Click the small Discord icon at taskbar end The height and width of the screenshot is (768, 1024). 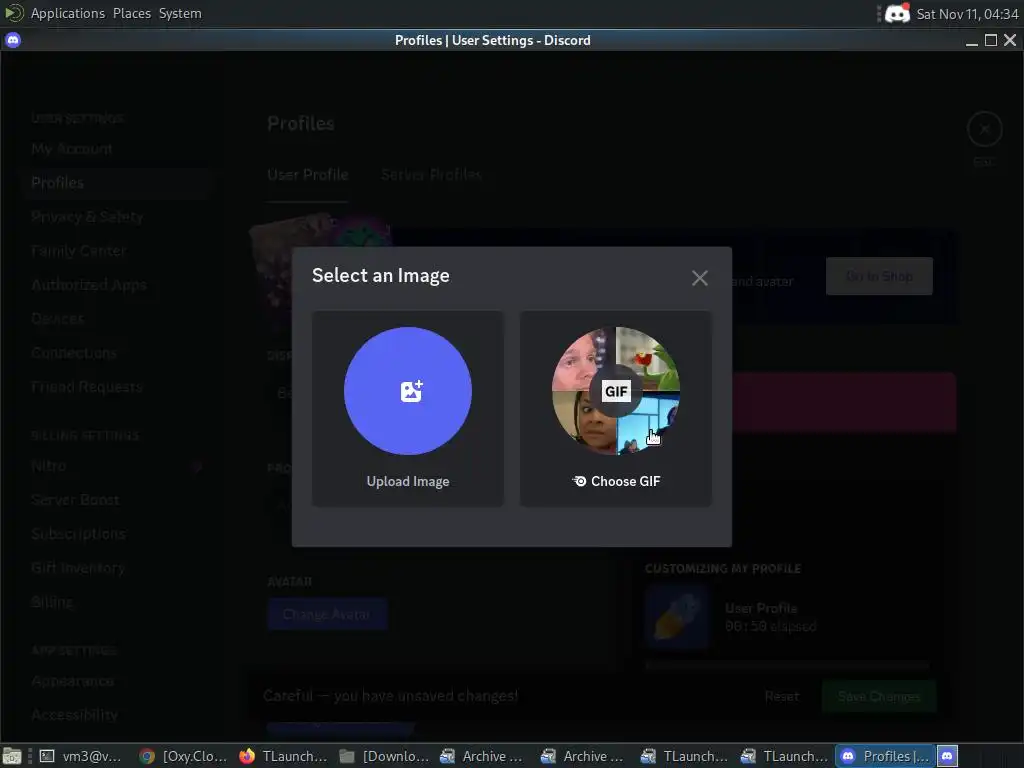[x=947, y=756]
